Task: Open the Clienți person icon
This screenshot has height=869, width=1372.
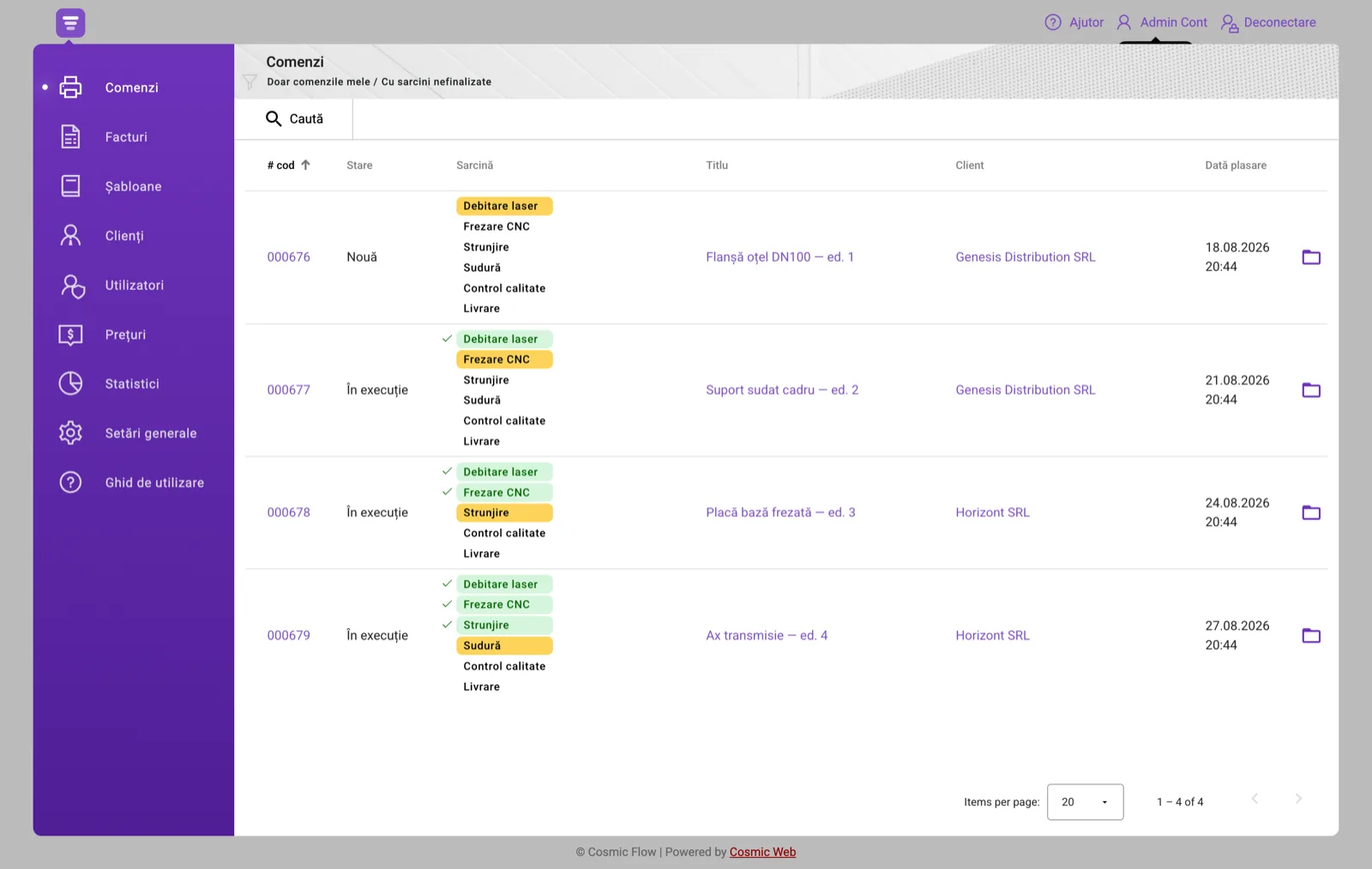Action: [70, 235]
